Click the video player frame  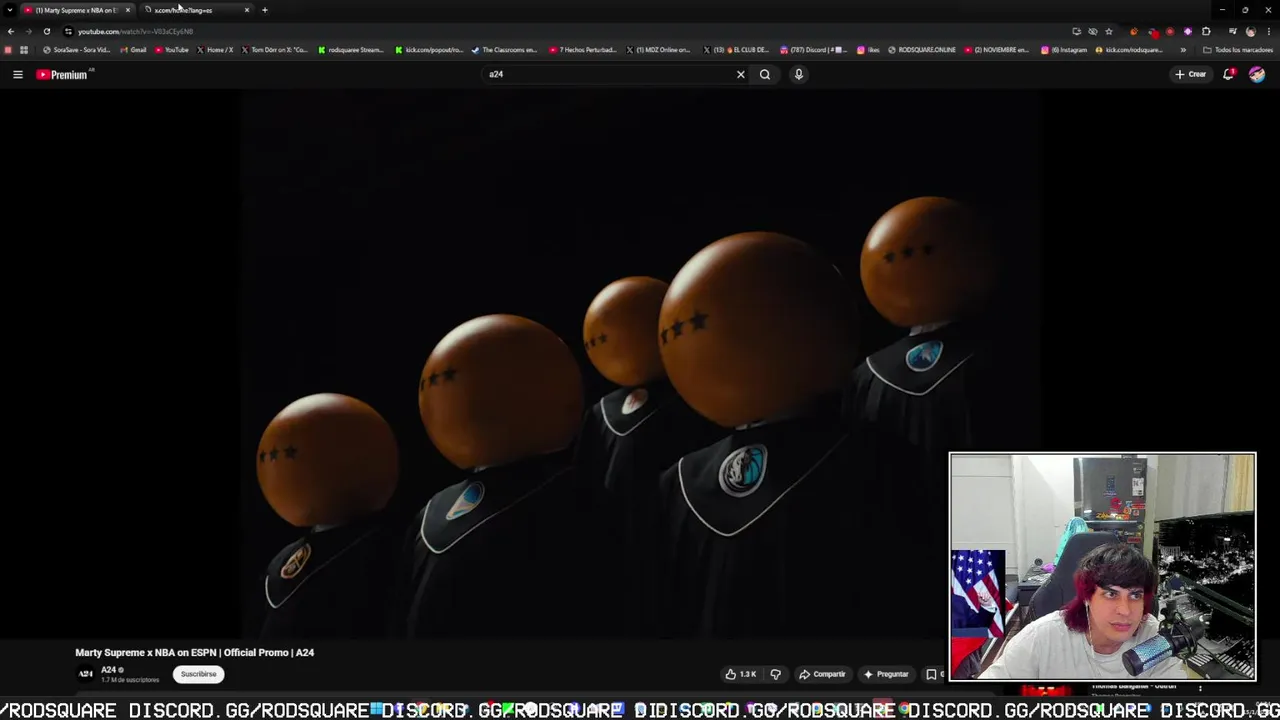640,365
